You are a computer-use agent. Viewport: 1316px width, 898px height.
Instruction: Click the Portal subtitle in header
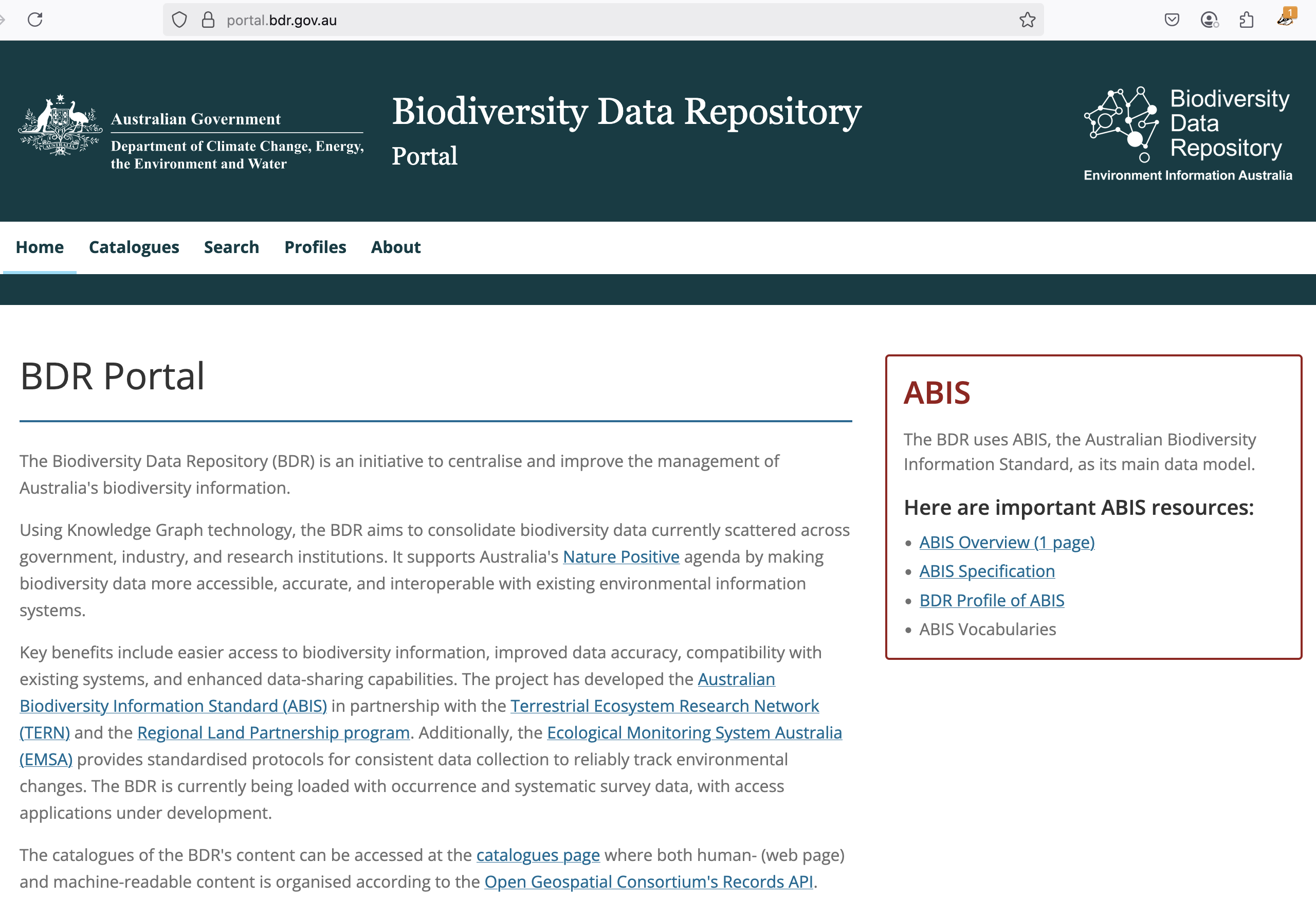coord(424,156)
